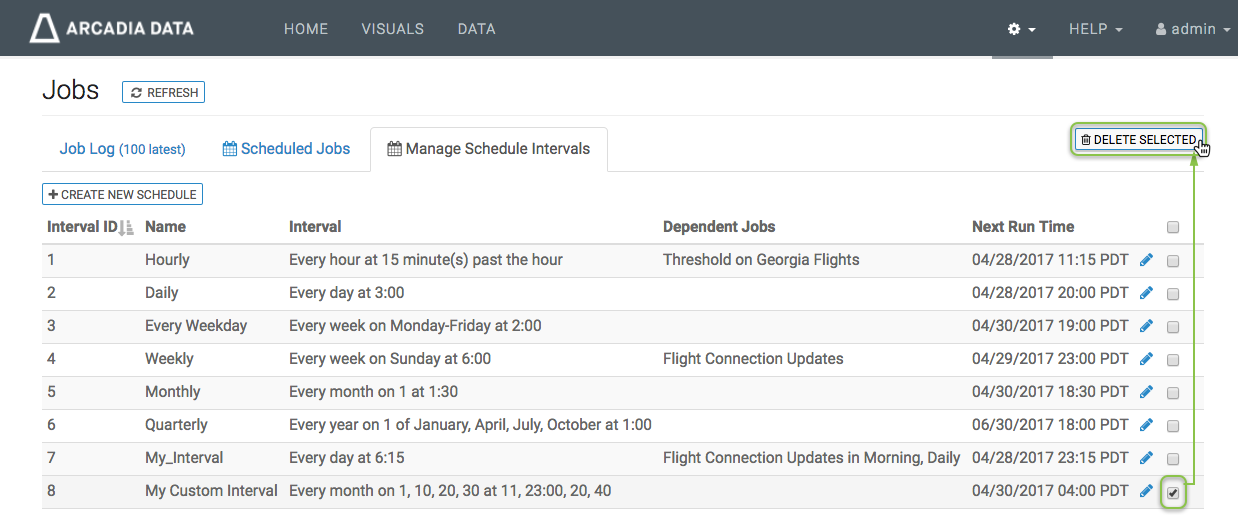Open the Job Log tab
This screenshot has height=526, width=1238.
click(x=122, y=149)
